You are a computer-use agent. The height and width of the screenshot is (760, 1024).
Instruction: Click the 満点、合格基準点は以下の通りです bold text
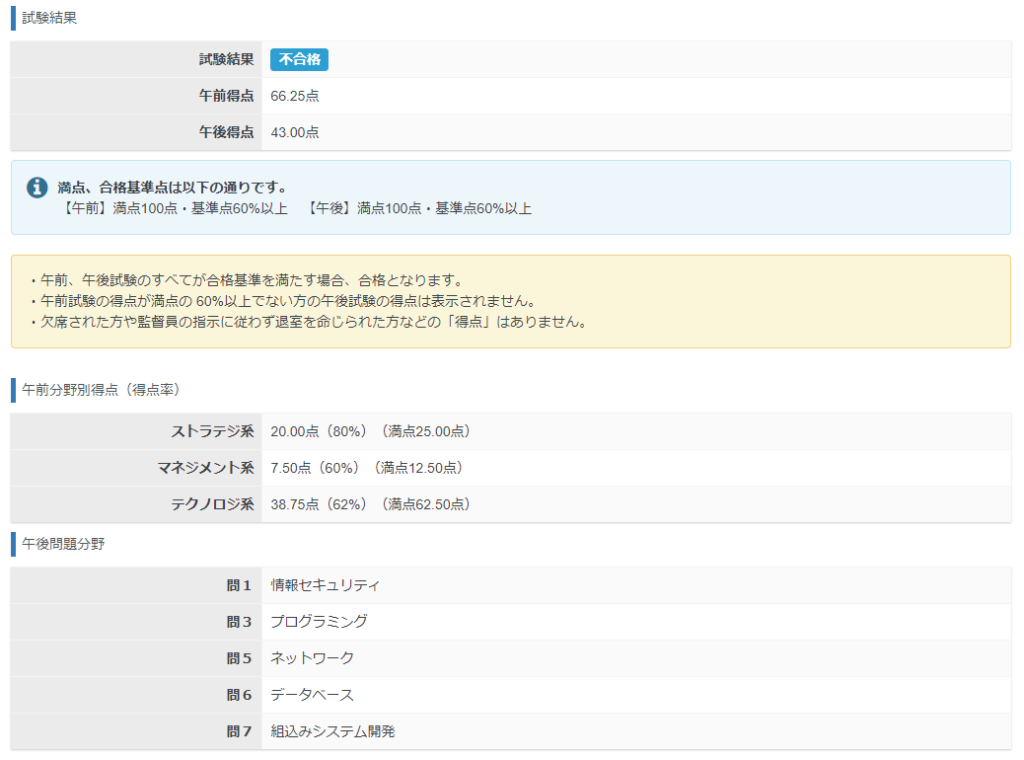[172, 187]
